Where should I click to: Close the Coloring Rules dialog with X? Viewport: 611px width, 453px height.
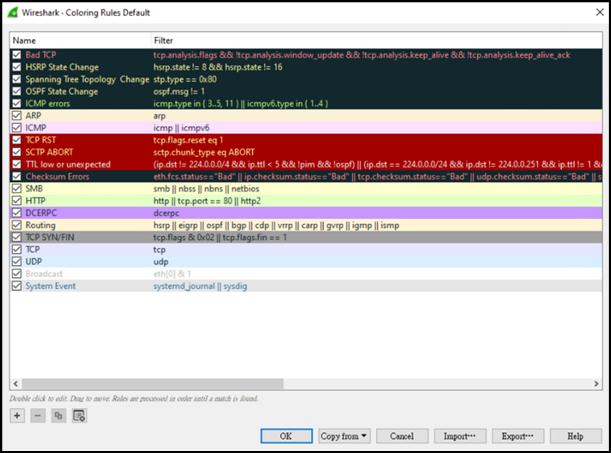tap(600, 12)
